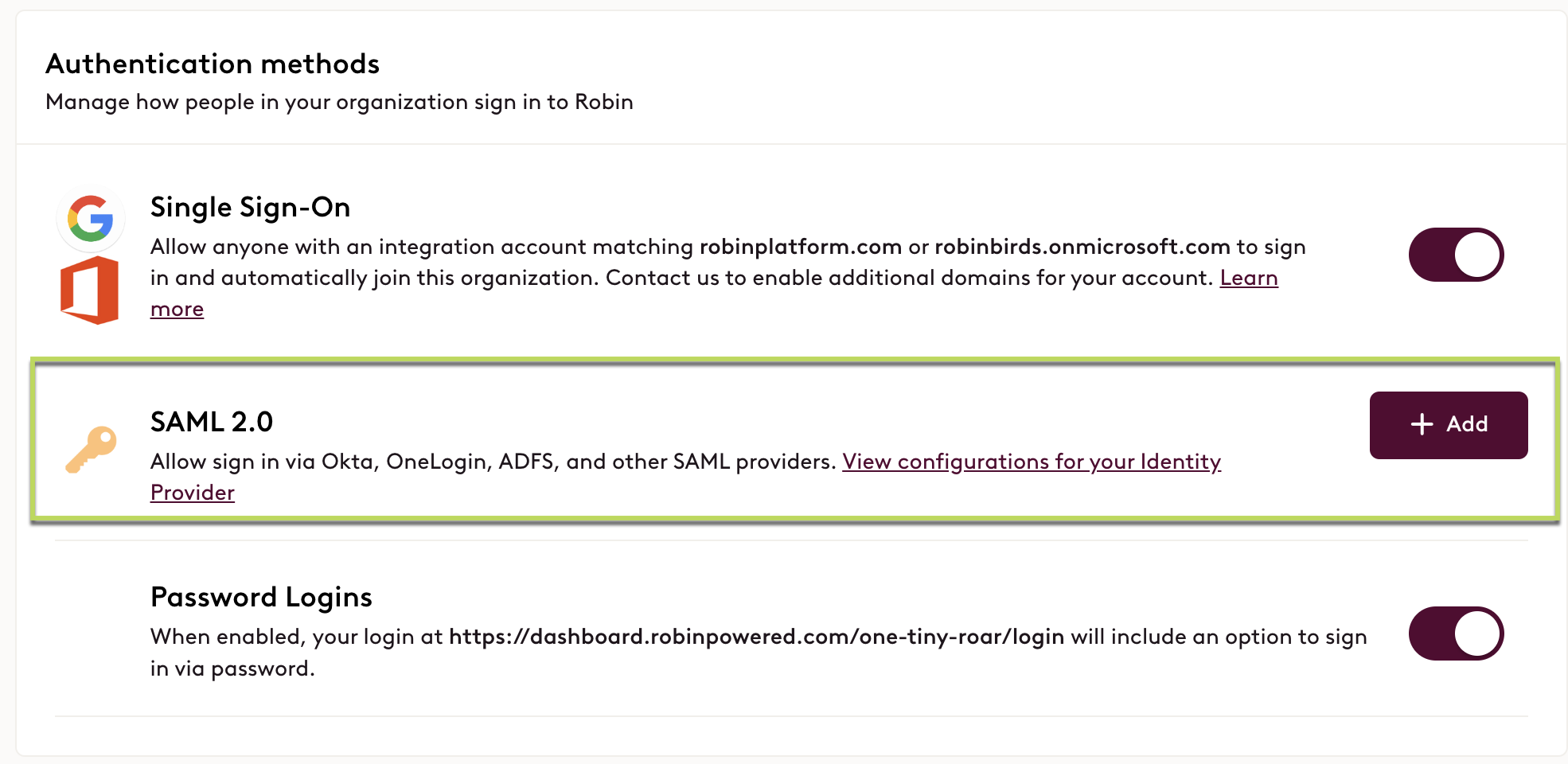Click the SAML providers description text
1568x764 pixels.
[x=493, y=462]
